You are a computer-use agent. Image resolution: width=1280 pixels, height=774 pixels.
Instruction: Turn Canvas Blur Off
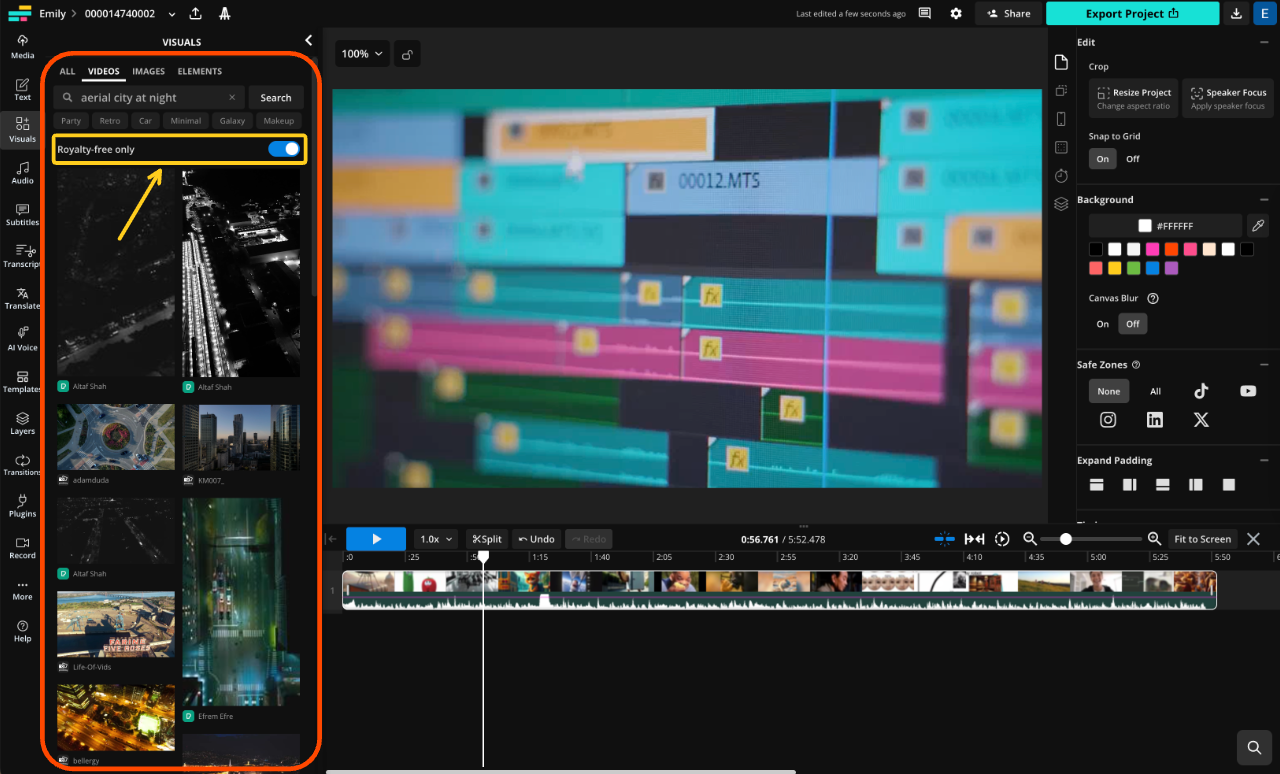coord(1133,324)
